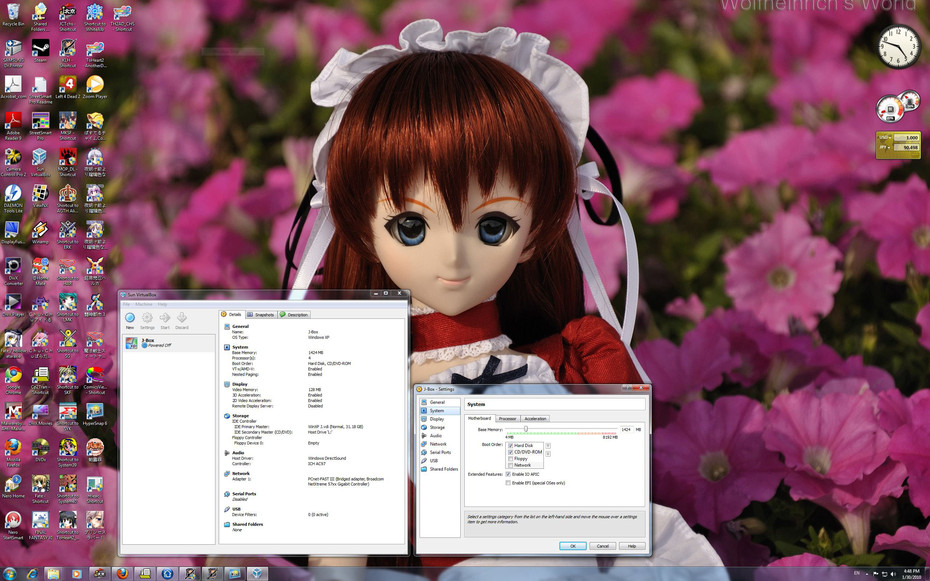Switch to the Processor tab
930x581 pixels.
(x=507, y=419)
